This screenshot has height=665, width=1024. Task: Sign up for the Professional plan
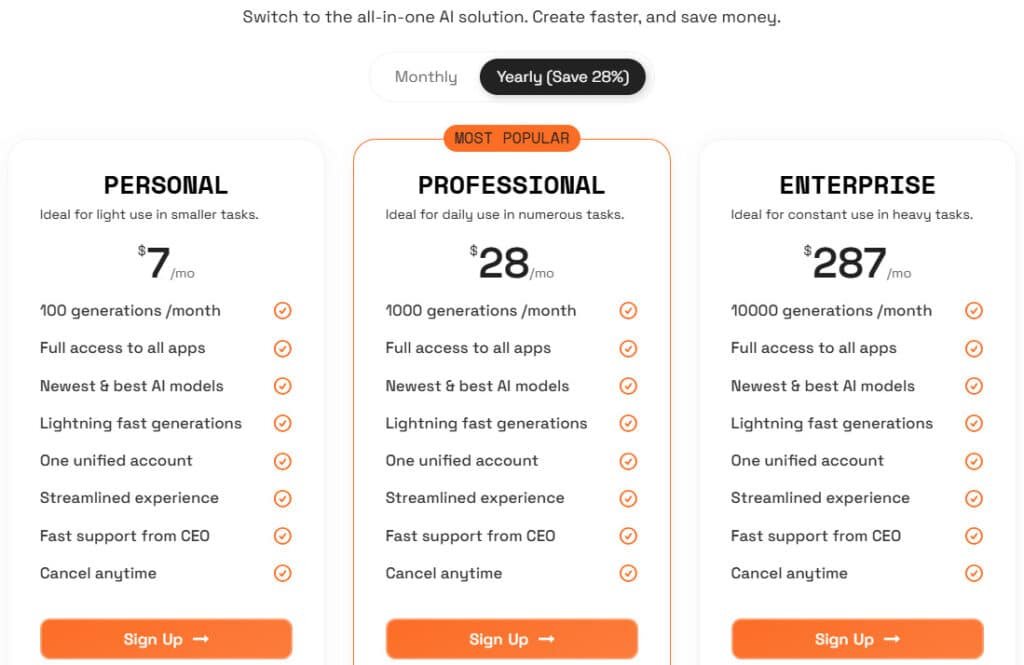pyautogui.click(x=511, y=639)
